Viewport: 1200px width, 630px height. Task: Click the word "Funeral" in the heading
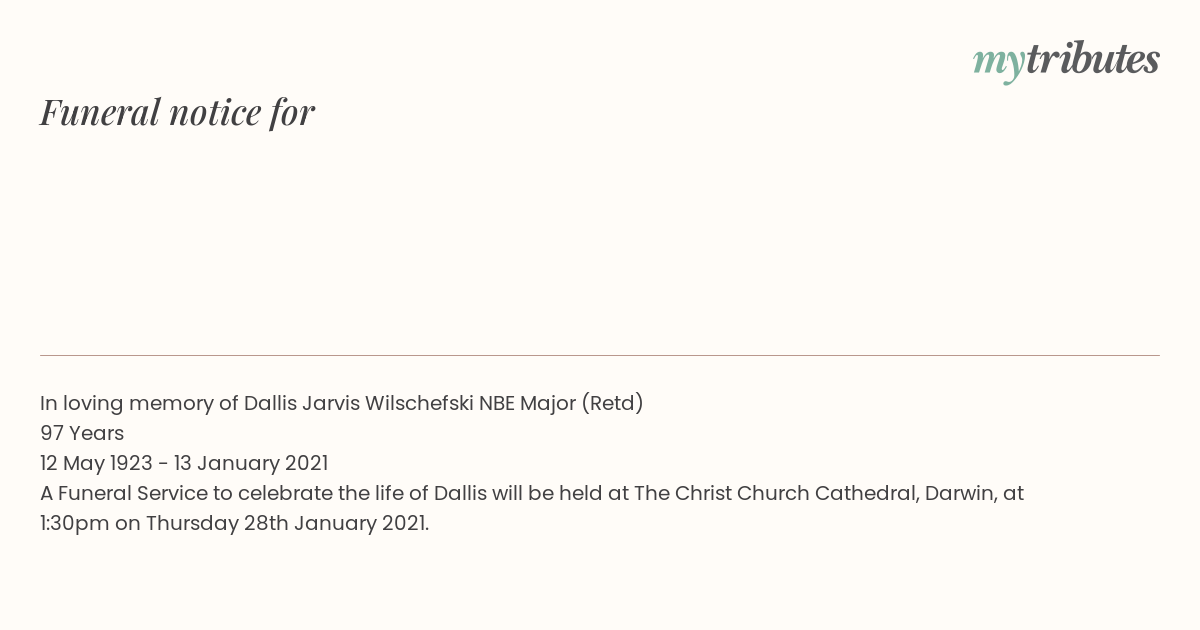pyautogui.click(x=100, y=112)
